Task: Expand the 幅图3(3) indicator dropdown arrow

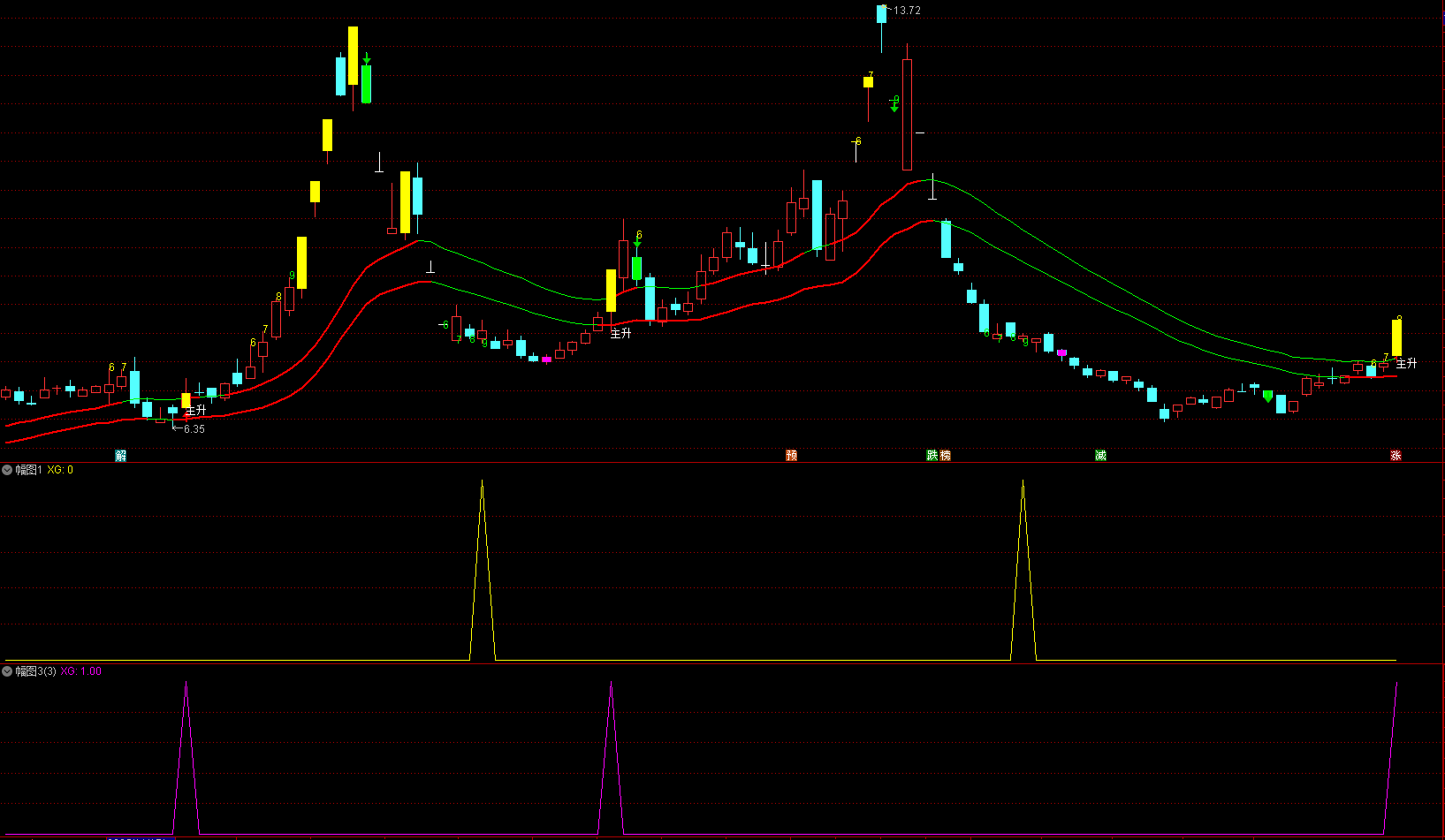Action: pyautogui.click(x=7, y=671)
